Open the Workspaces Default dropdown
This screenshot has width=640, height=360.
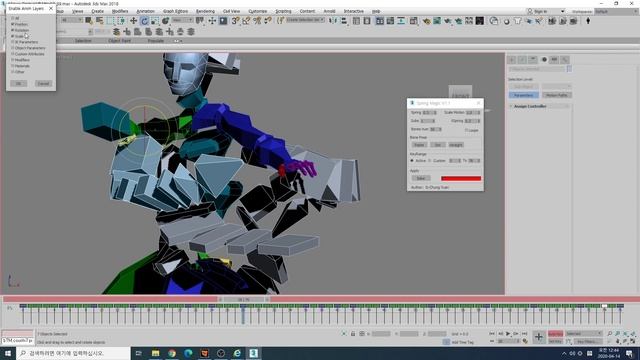616,11
